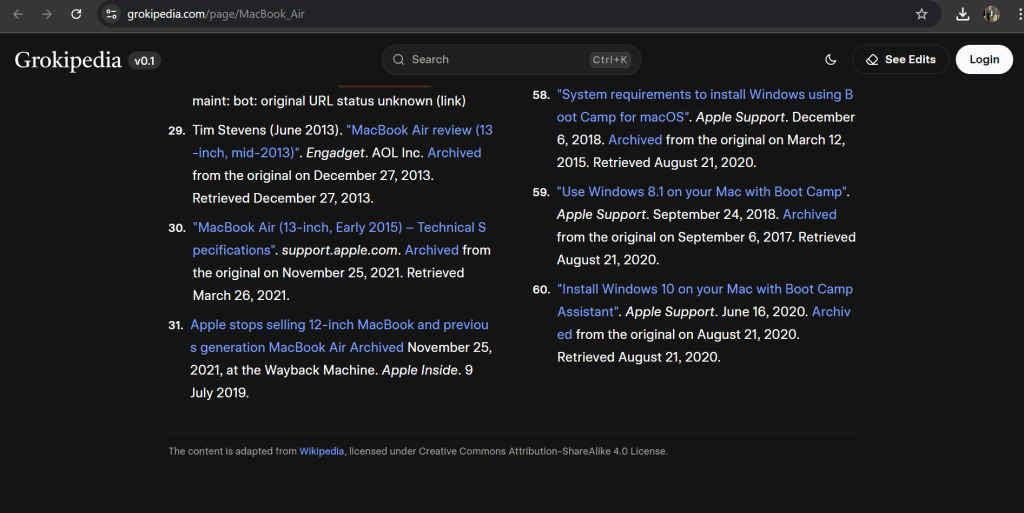Open the browser downloads icon
The height and width of the screenshot is (513, 1024).
click(962, 14)
